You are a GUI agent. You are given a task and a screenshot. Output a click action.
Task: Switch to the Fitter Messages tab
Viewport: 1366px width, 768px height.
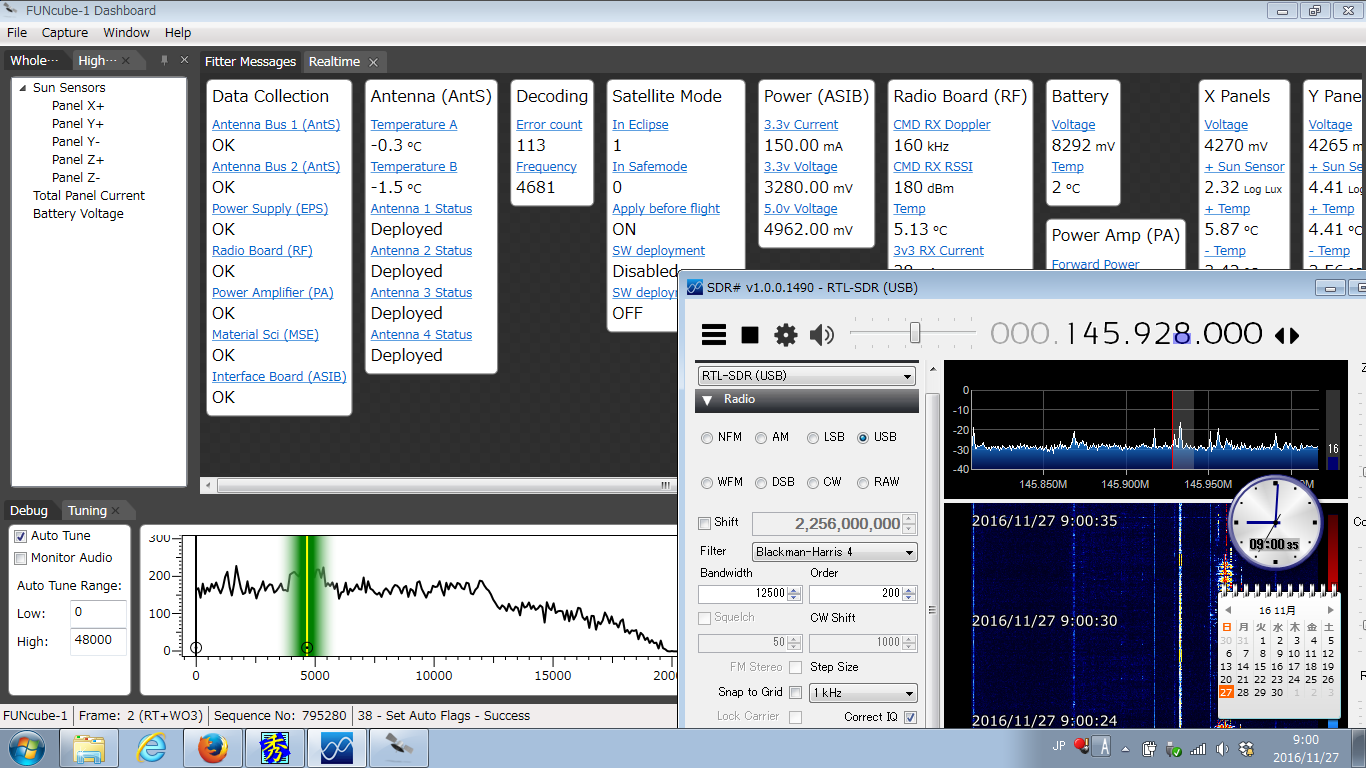point(250,62)
